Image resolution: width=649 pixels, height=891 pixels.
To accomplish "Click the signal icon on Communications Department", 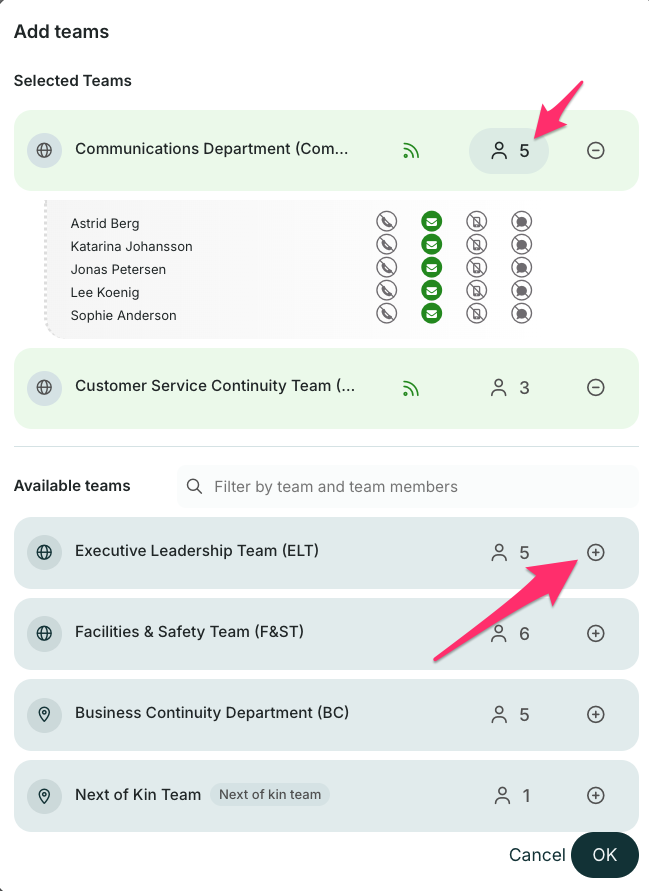I will [x=411, y=151].
